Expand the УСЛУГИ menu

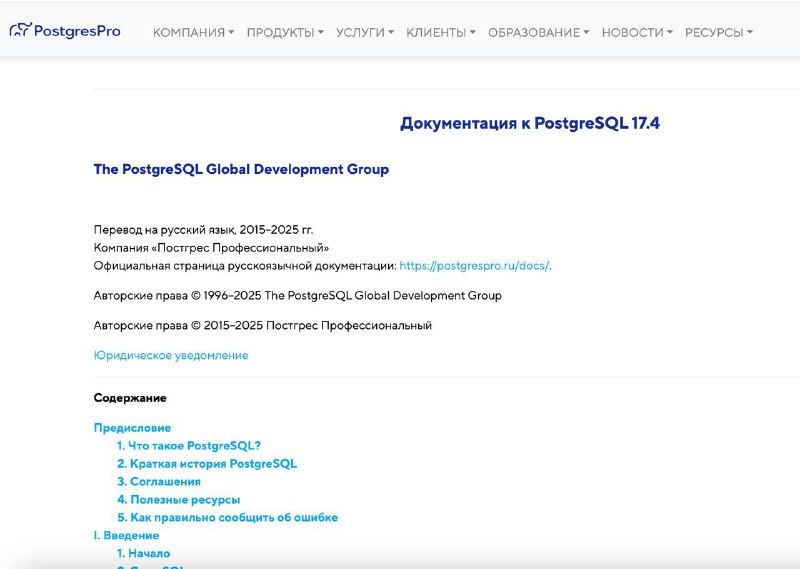click(365, 32)
